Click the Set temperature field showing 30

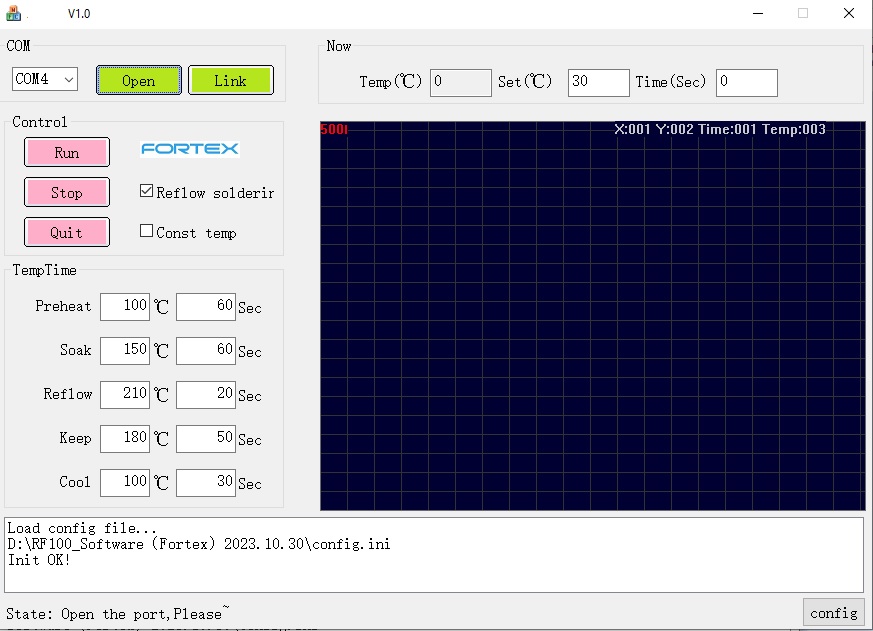click(598, 82)
